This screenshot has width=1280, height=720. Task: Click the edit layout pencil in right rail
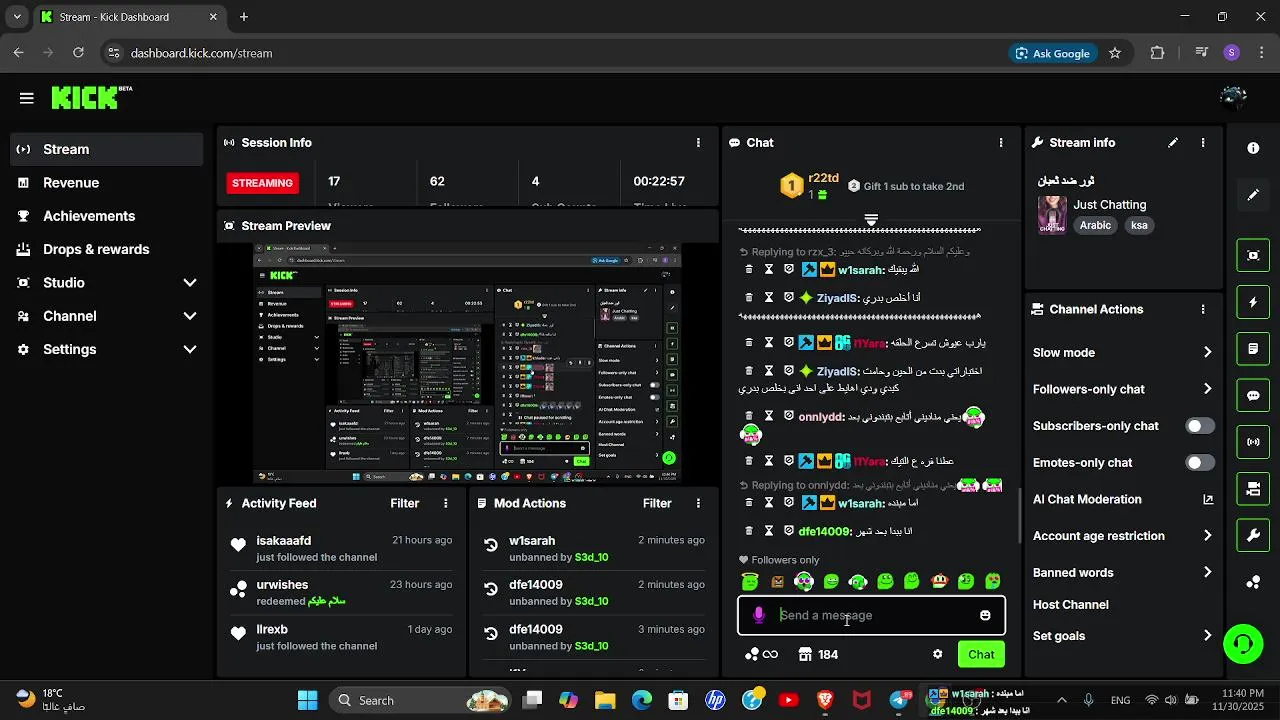point(1253,195)
